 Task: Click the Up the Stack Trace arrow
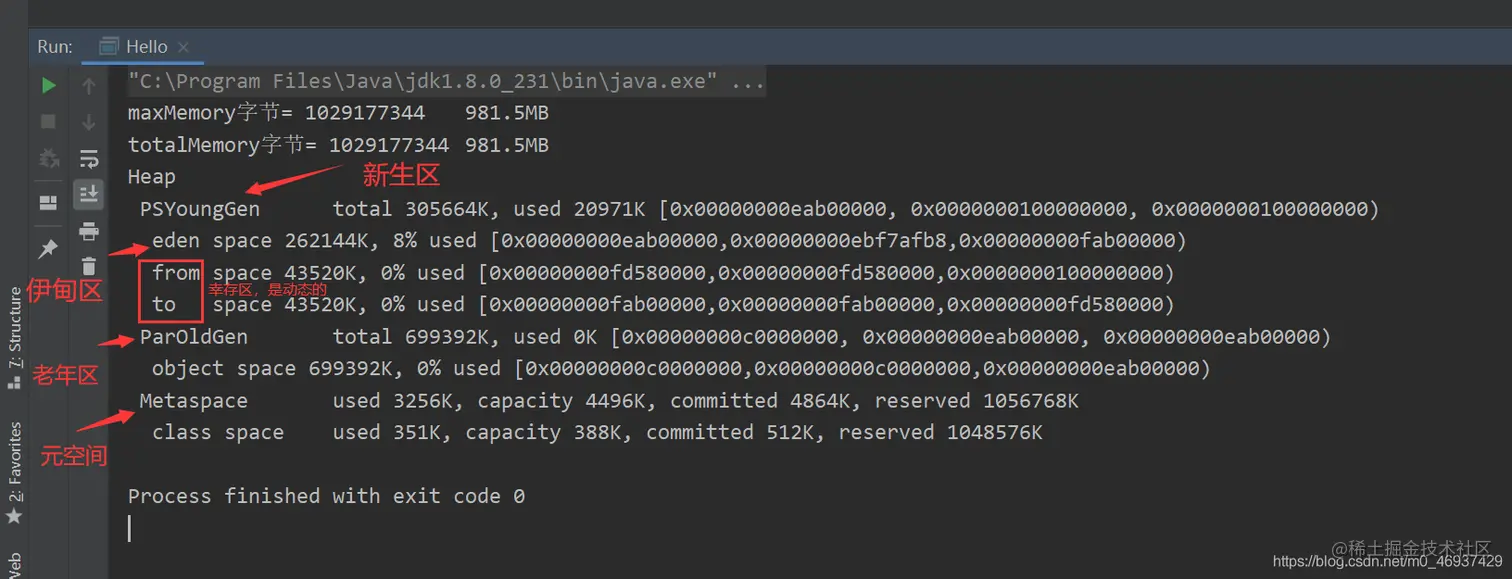pos(89,86)
